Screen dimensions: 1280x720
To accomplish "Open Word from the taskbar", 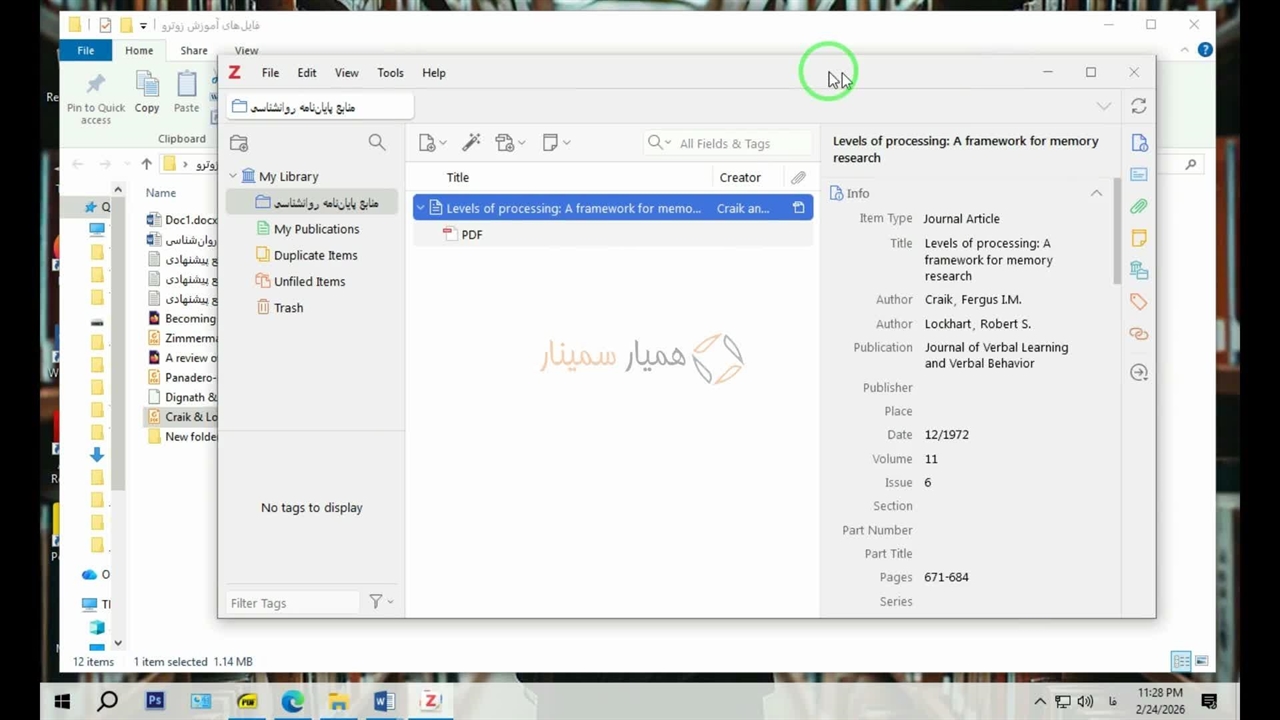I will click(x=384, y=701).
